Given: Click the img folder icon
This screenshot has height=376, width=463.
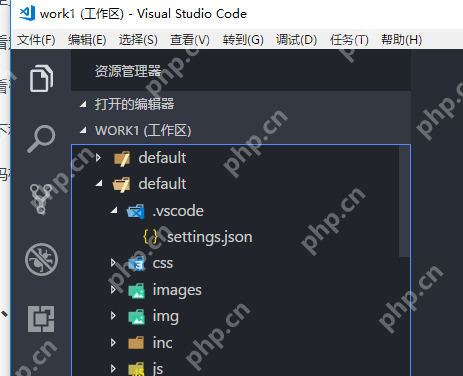Looking at the screenshot, I should [x=137, y=316].
